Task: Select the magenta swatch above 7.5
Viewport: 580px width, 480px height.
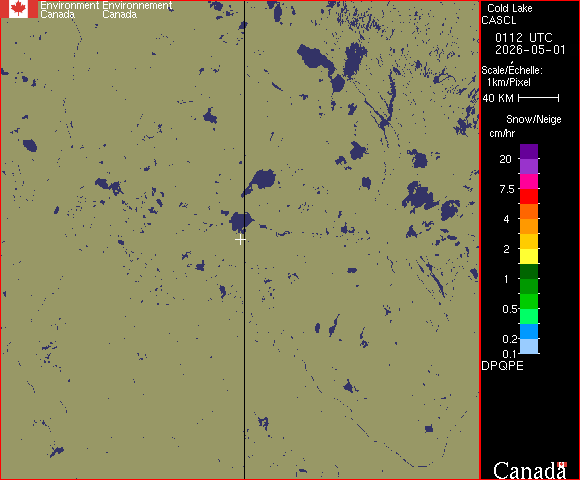Action: click(529, 181)
